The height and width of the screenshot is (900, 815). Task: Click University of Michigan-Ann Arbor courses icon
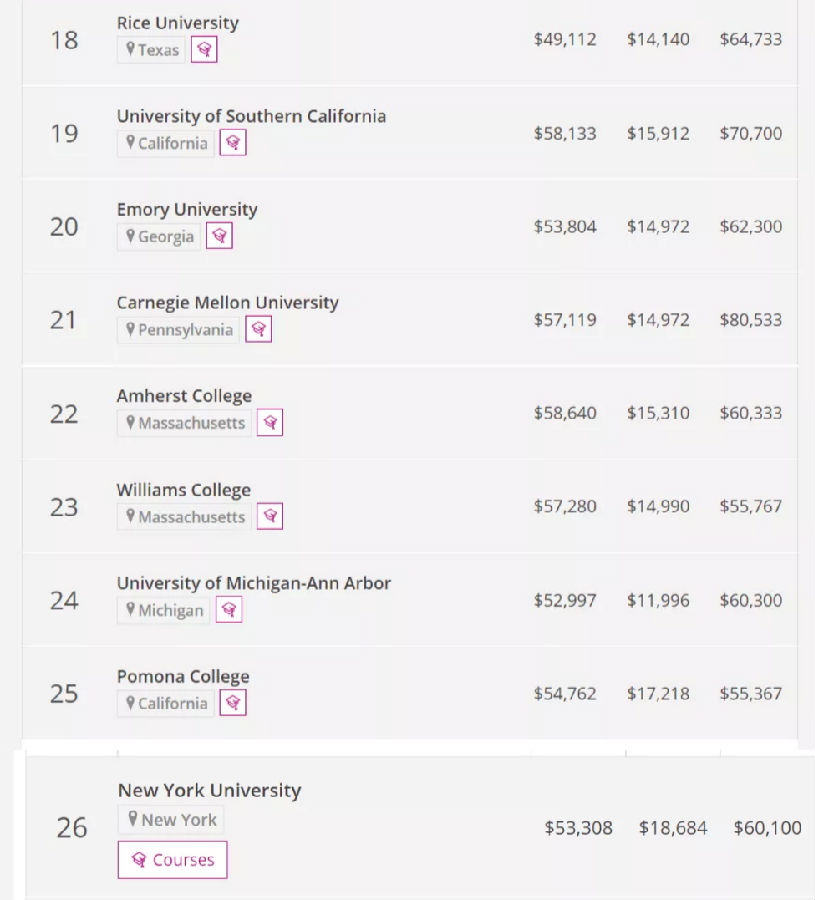(229, 610)
